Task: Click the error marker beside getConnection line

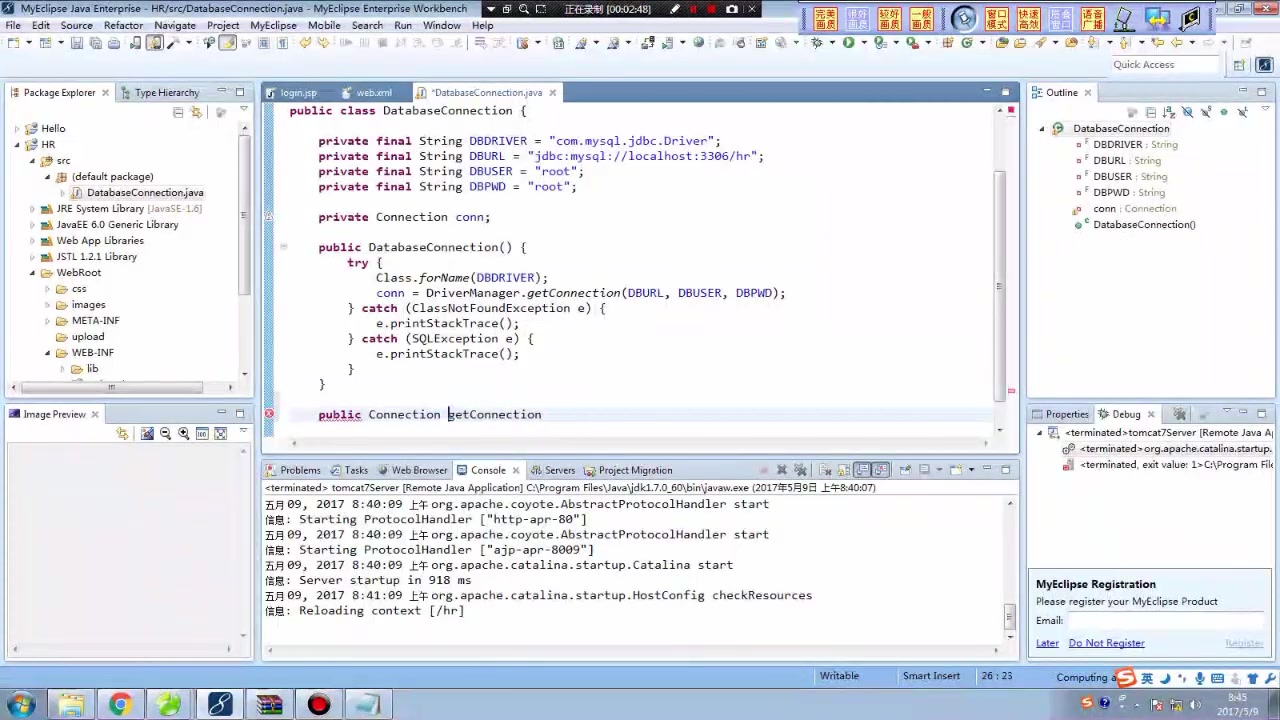Action: [269, 414]
